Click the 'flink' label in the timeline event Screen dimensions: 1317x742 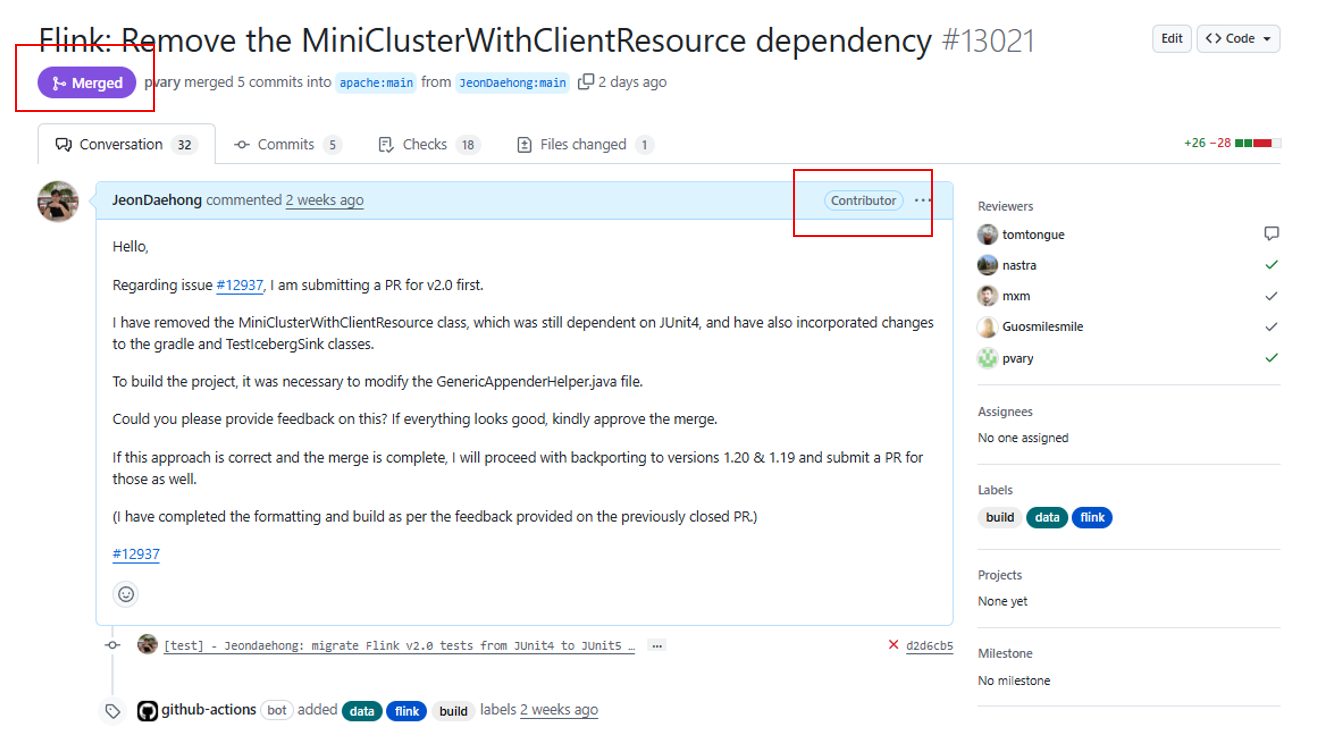click(x=407, y=711)
